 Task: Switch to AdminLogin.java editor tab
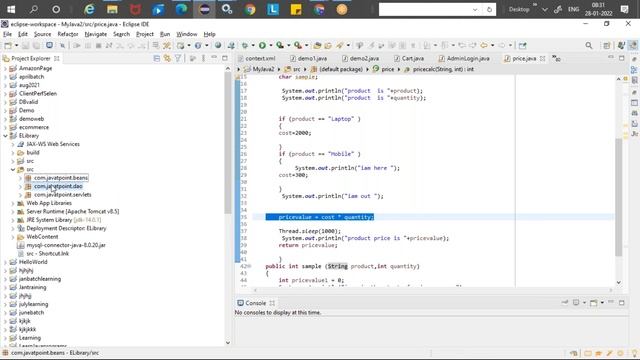click(464, 58)
